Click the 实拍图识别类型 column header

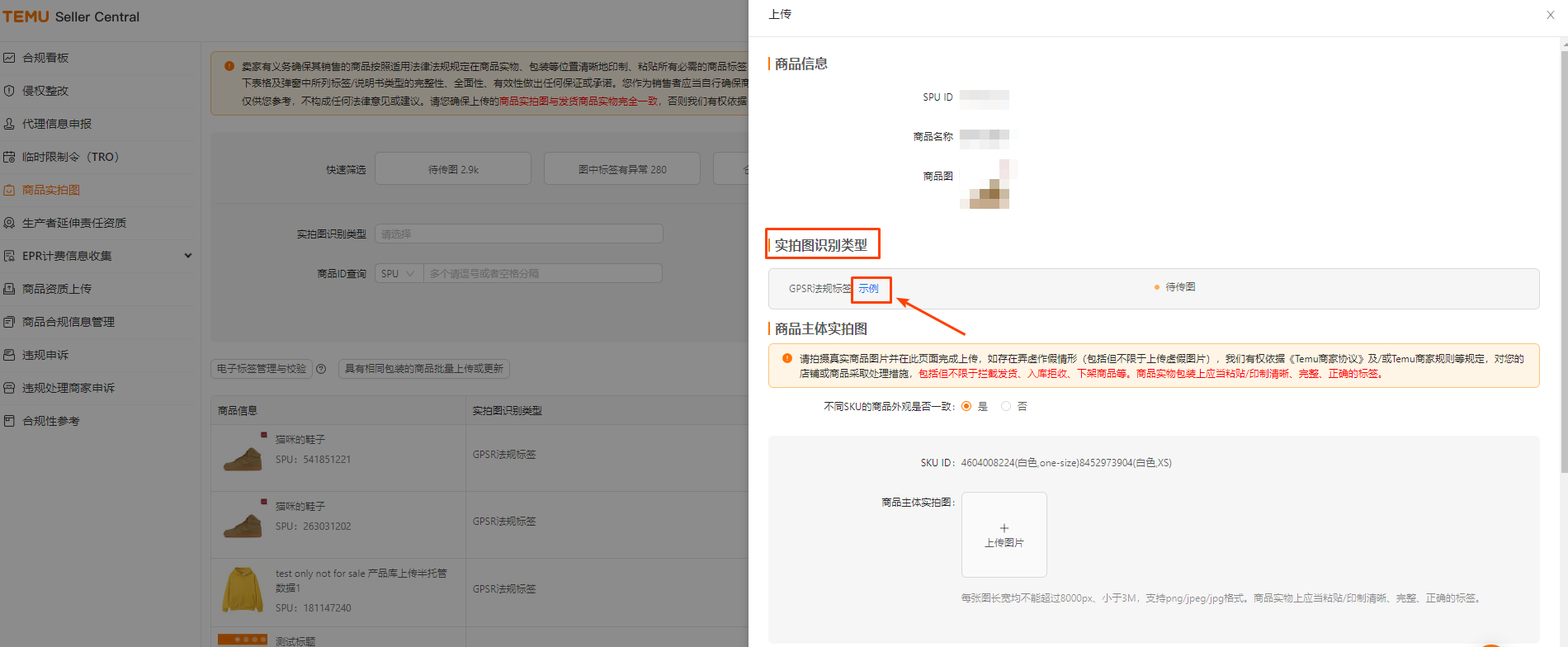507,411
